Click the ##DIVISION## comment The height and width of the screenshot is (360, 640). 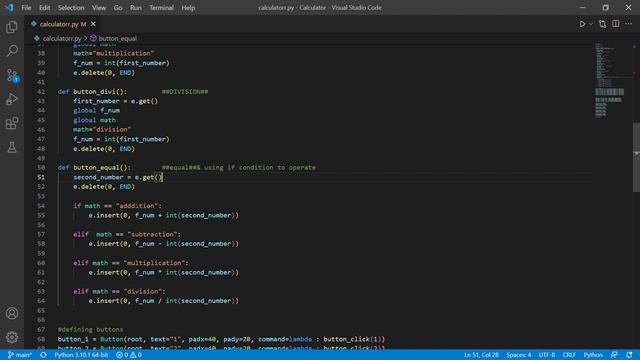tap(185, 91)
